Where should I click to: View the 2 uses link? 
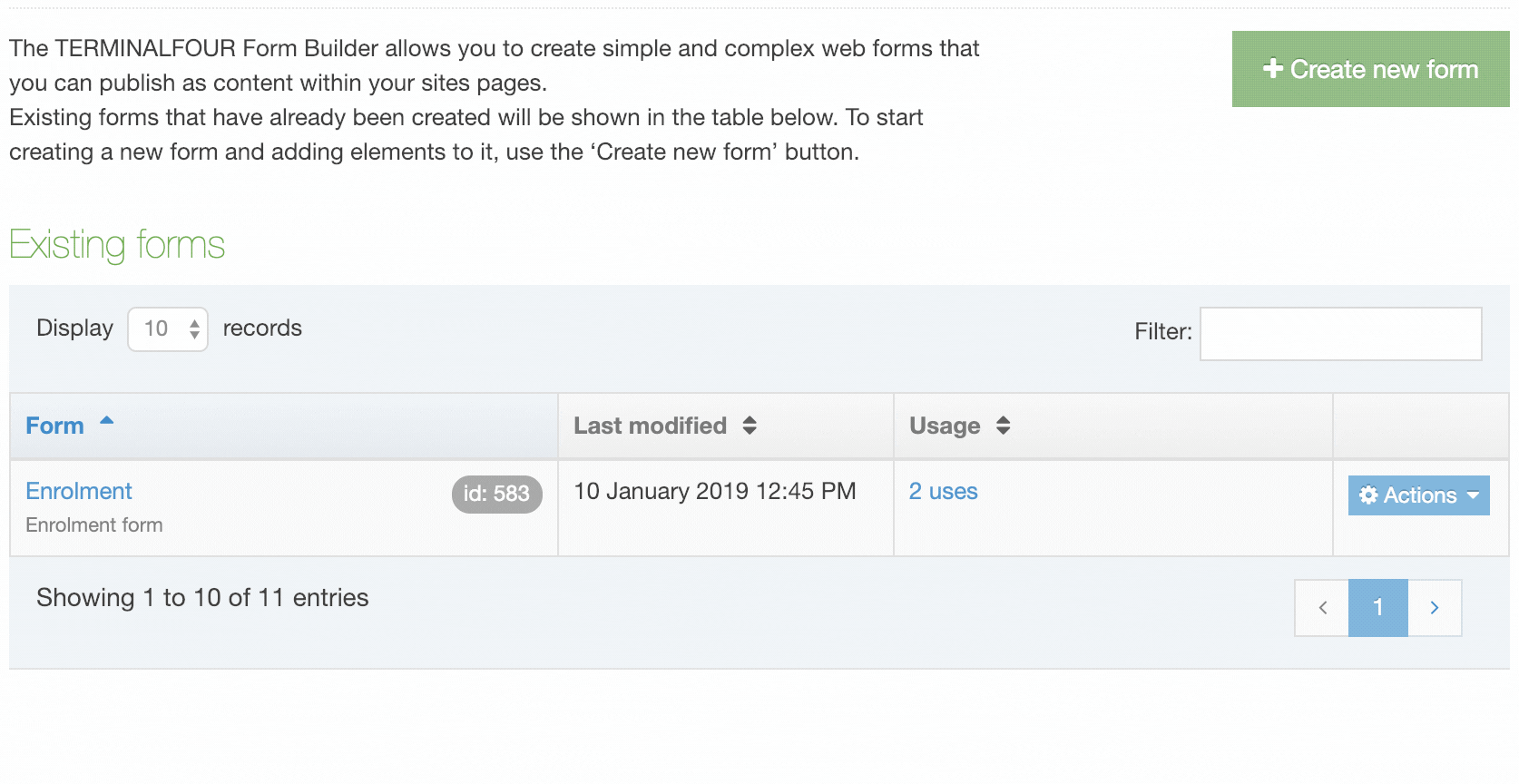point(943,491)
